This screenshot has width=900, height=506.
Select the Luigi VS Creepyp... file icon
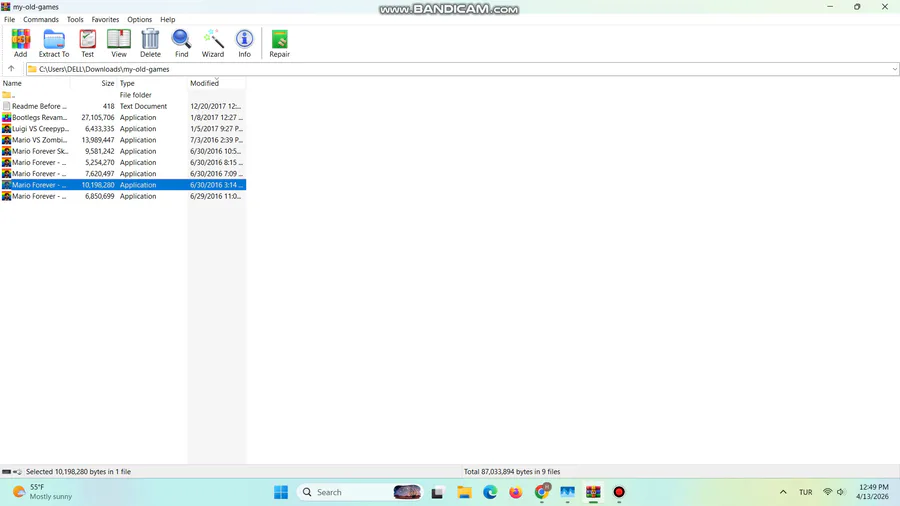[6, 129]
